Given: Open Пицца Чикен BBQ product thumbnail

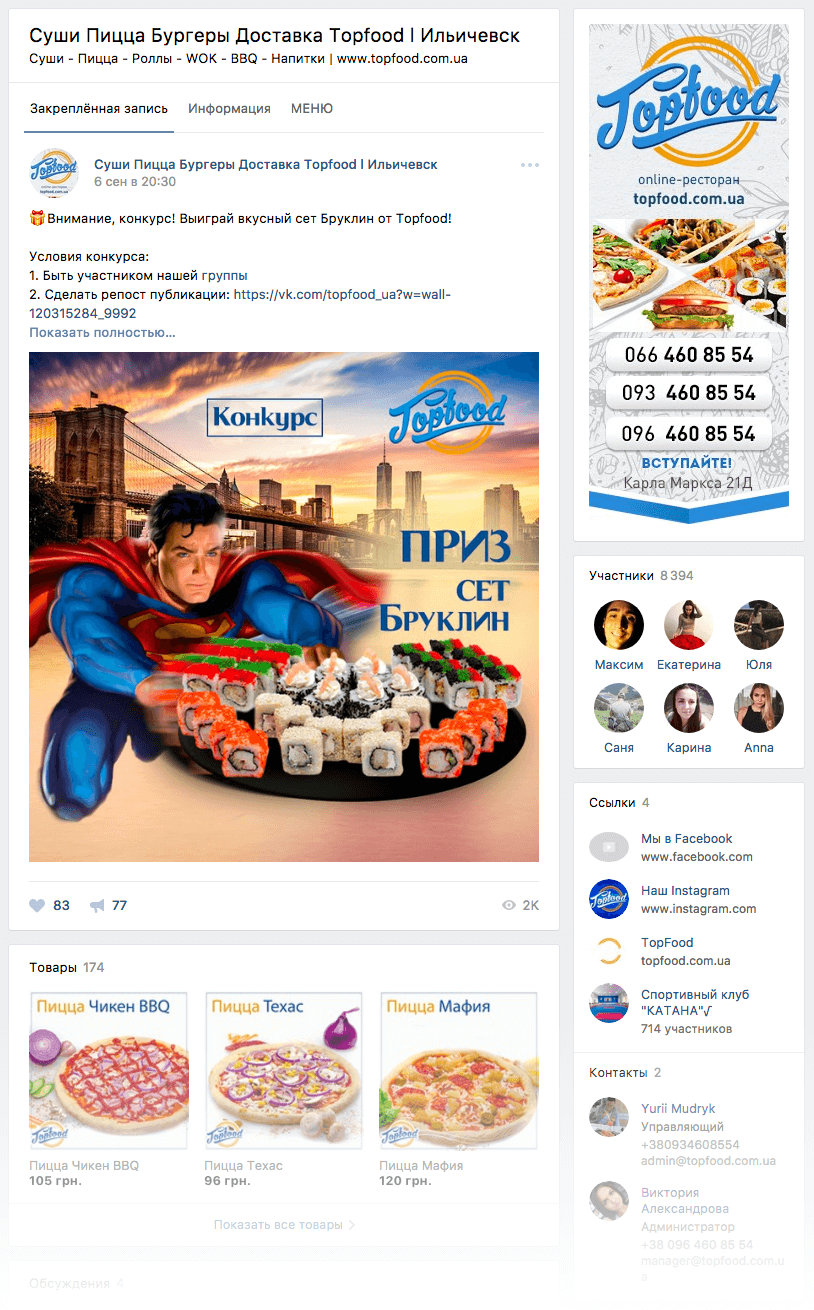Looking at the screenshot, I should pos(108,1071).
